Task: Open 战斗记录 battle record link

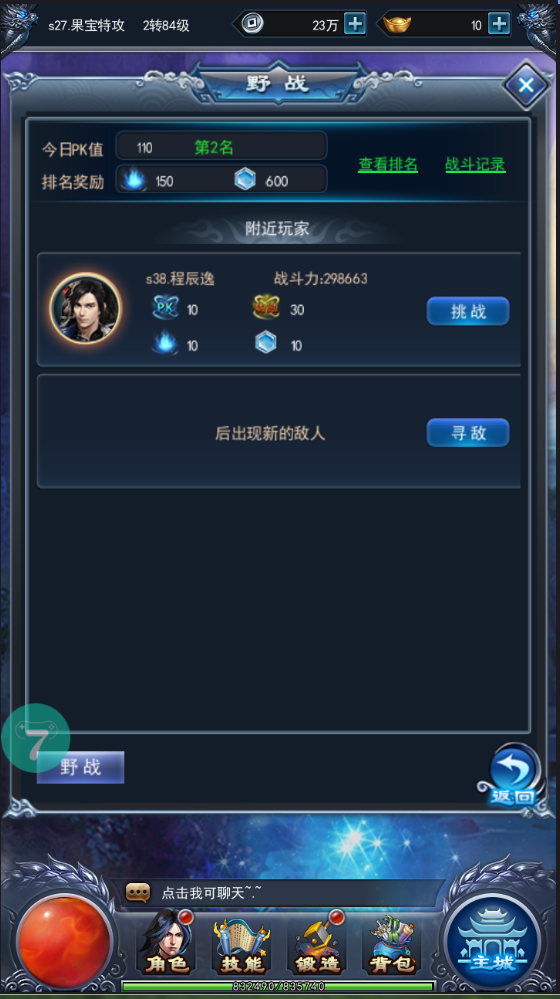Action: click(475, 164)
